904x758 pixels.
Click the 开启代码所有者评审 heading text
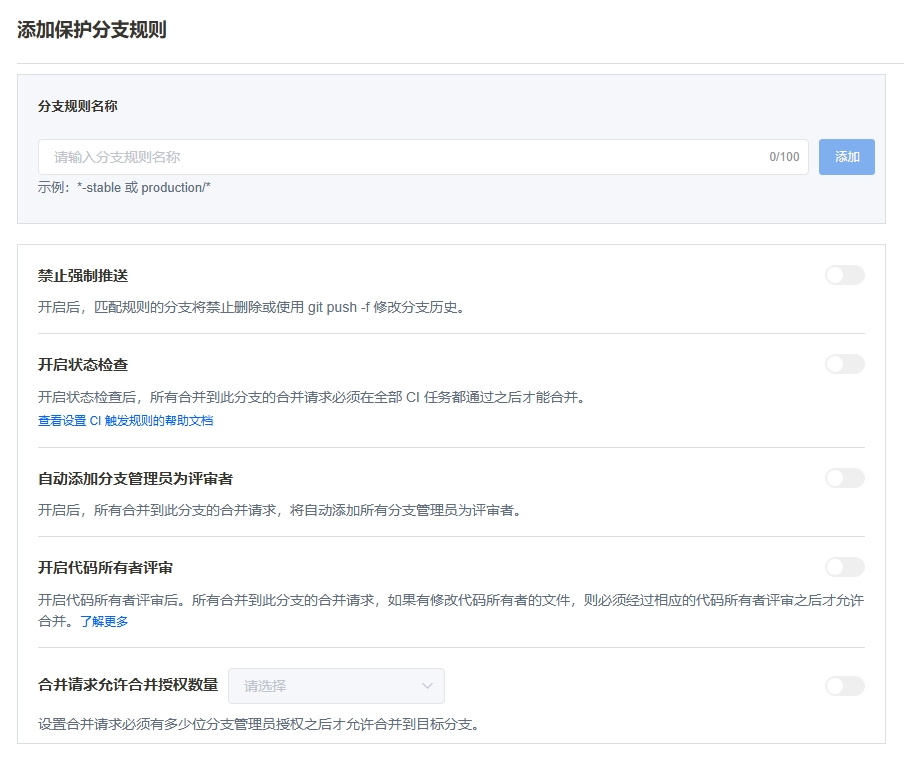[x=106, y=568]
